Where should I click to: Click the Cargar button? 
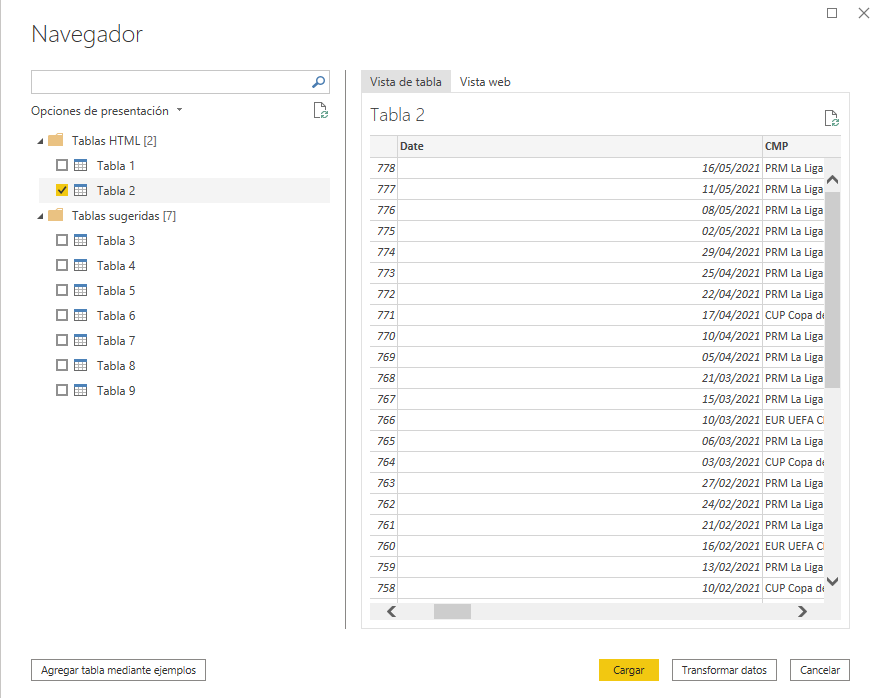(x=628, y=670)
